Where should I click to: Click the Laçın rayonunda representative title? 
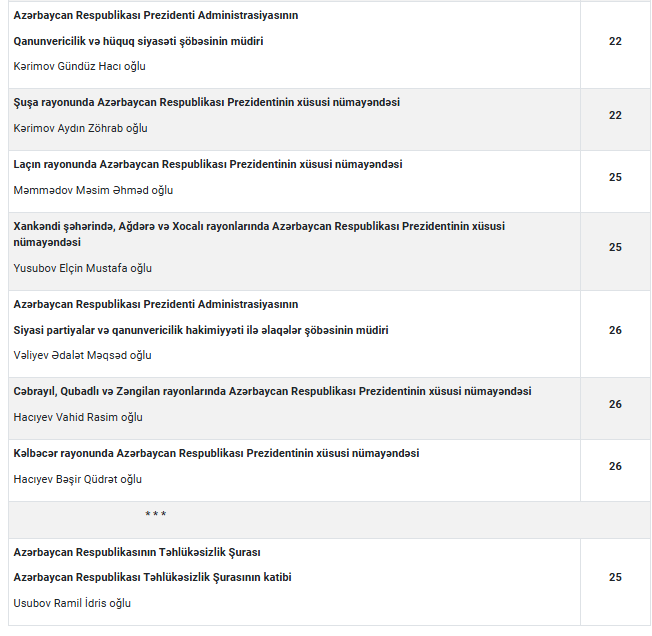(x=208, y=165)
